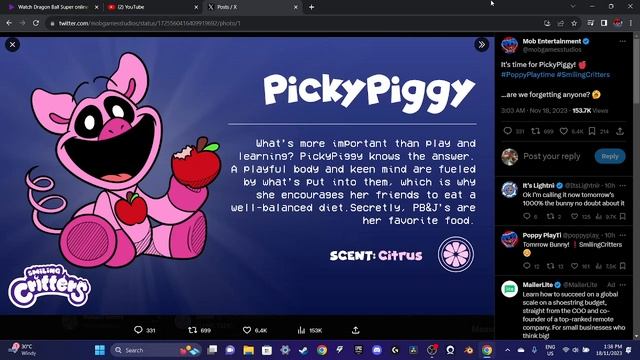This screenshot has width=640, height=360.
Task: Open Blender from the taskbar
Action: [469, 350]
